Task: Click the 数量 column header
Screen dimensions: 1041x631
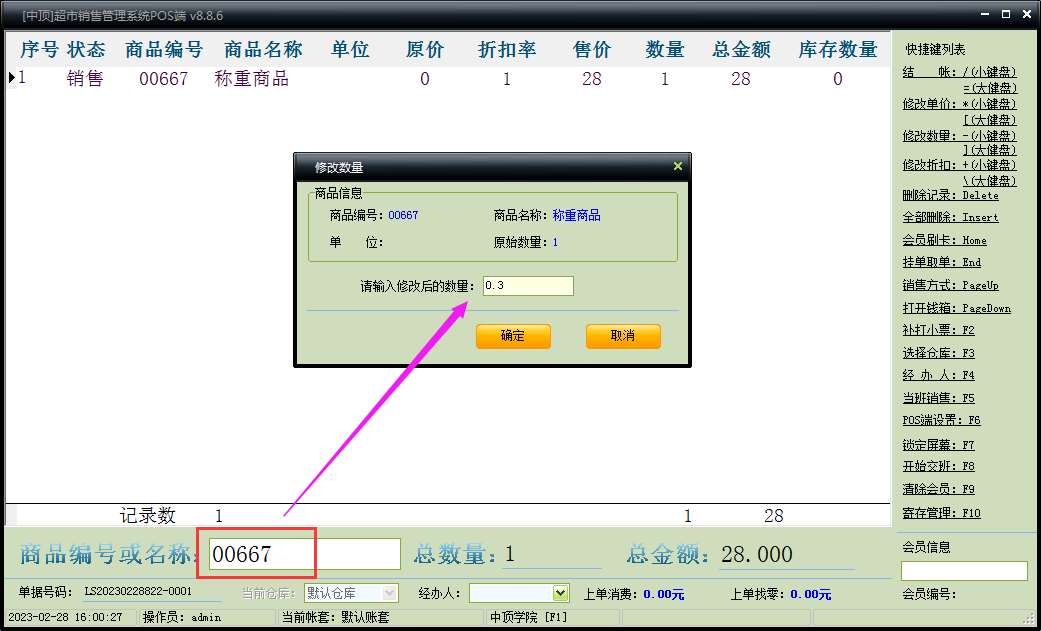Action: point(665,49)
